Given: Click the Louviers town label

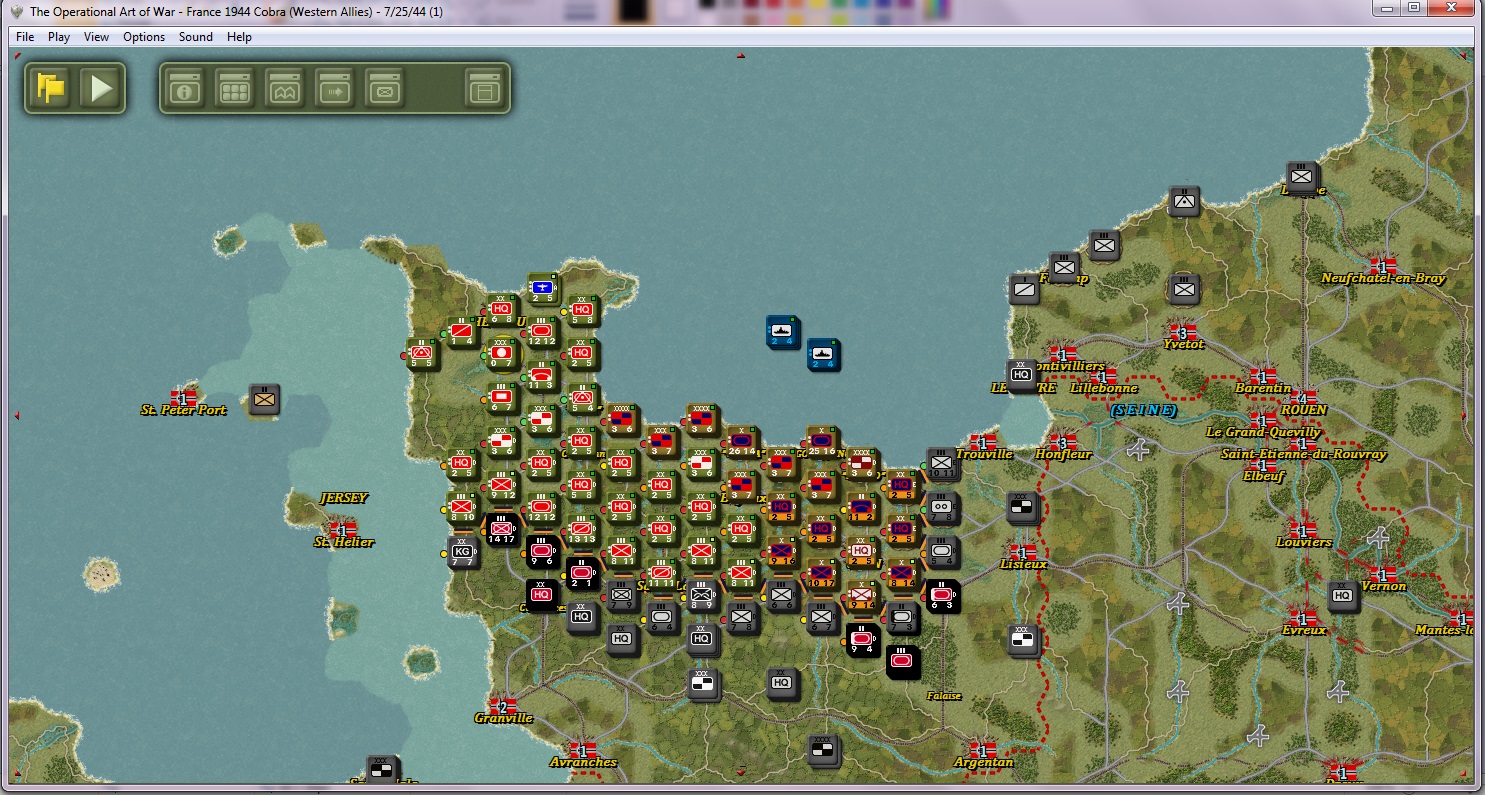Looking at the screenshot, I should pyautogui.click(x=1304, y=542).
